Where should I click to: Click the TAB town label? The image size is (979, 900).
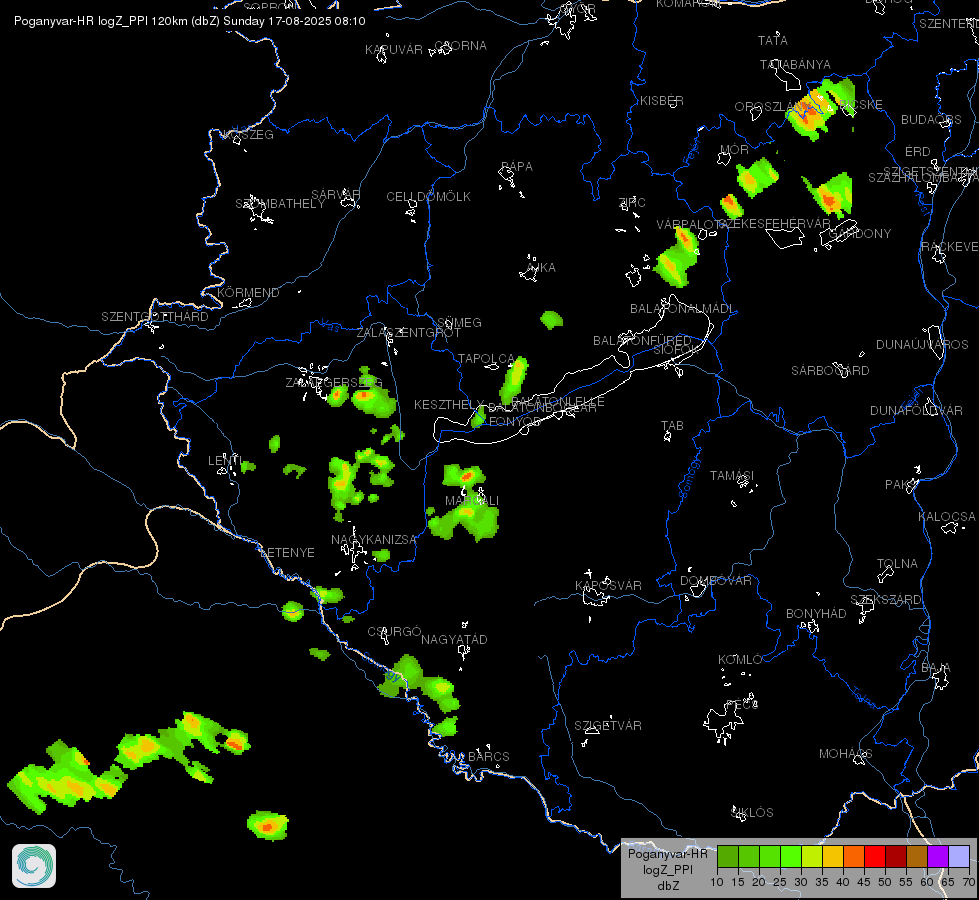pos(672,426)
